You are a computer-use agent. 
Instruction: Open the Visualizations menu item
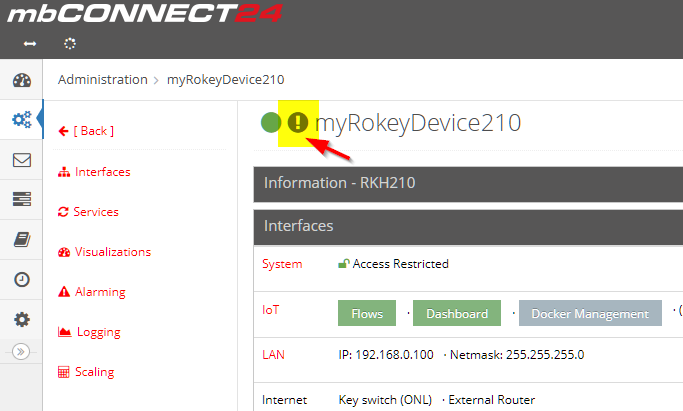tap(105, 252)
